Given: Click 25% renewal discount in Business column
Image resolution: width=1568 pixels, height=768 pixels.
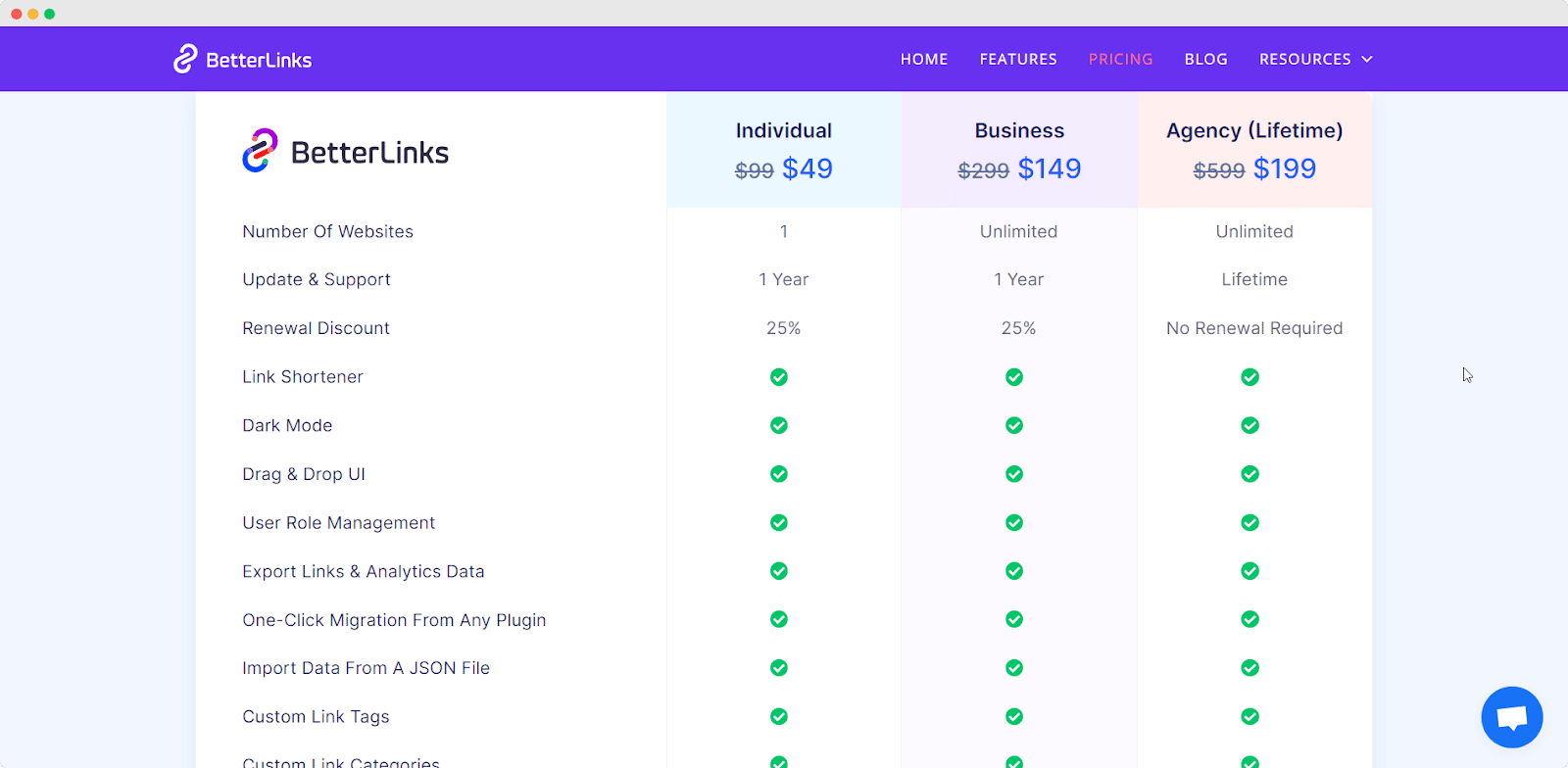Looking at the screenshot, I should (1019, 328).
